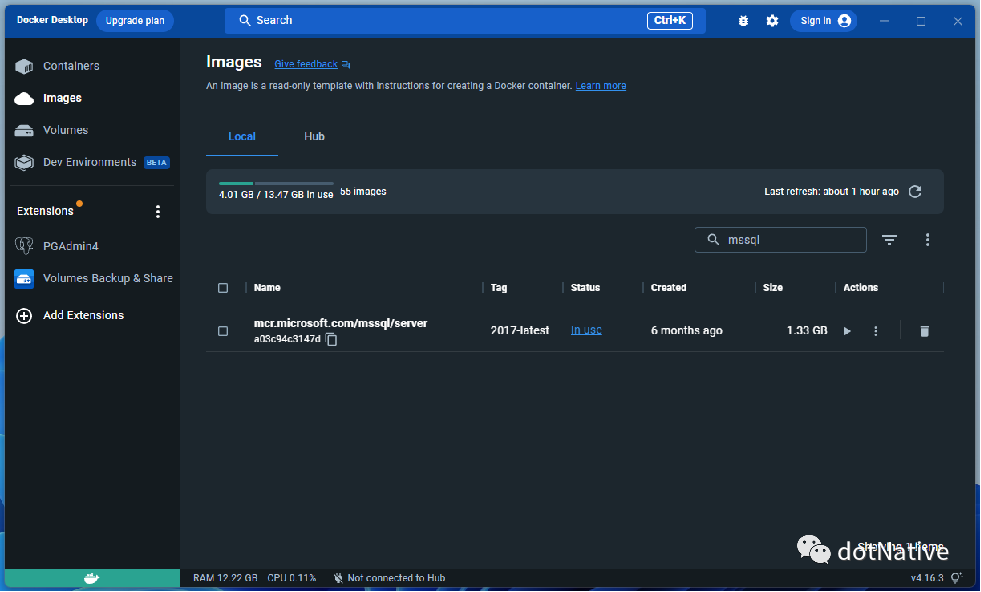
Task: Click In use status link
Action: click(x=586, y=330)
